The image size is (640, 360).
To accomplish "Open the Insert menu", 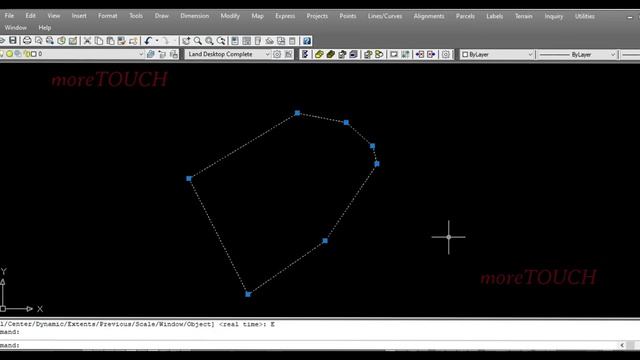I will [x=79, y=16].
